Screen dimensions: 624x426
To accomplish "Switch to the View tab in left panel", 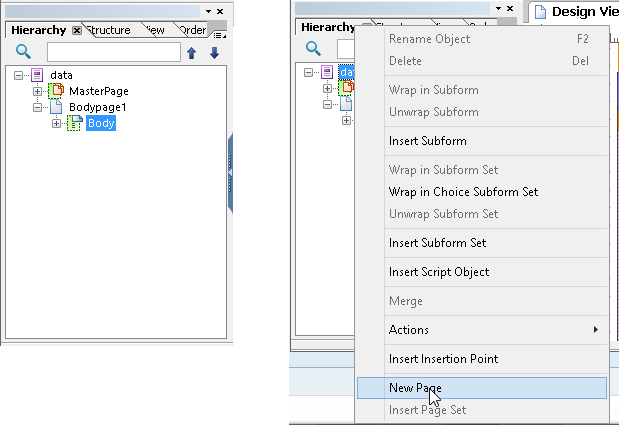I will [155, 30].
